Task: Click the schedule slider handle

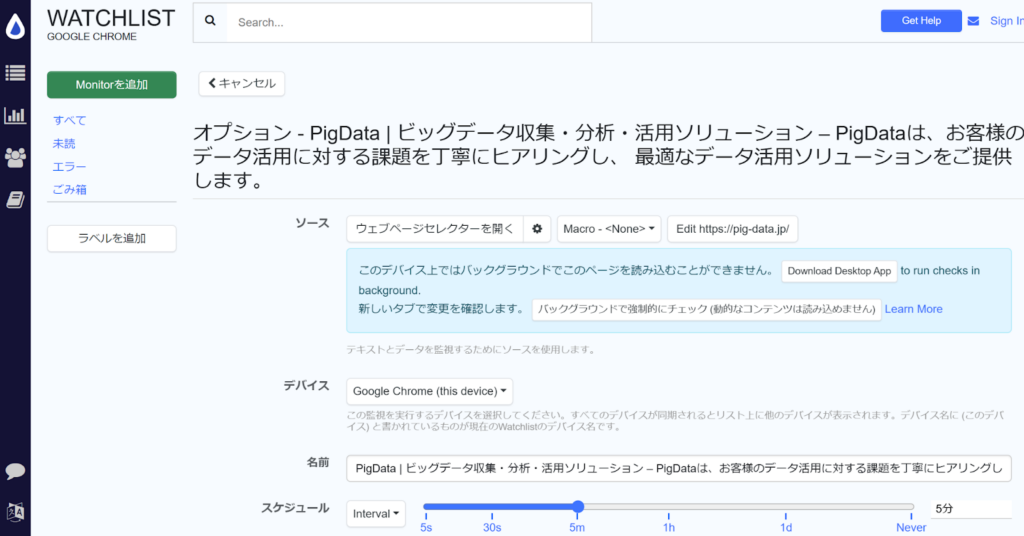Action: [578, 507]
